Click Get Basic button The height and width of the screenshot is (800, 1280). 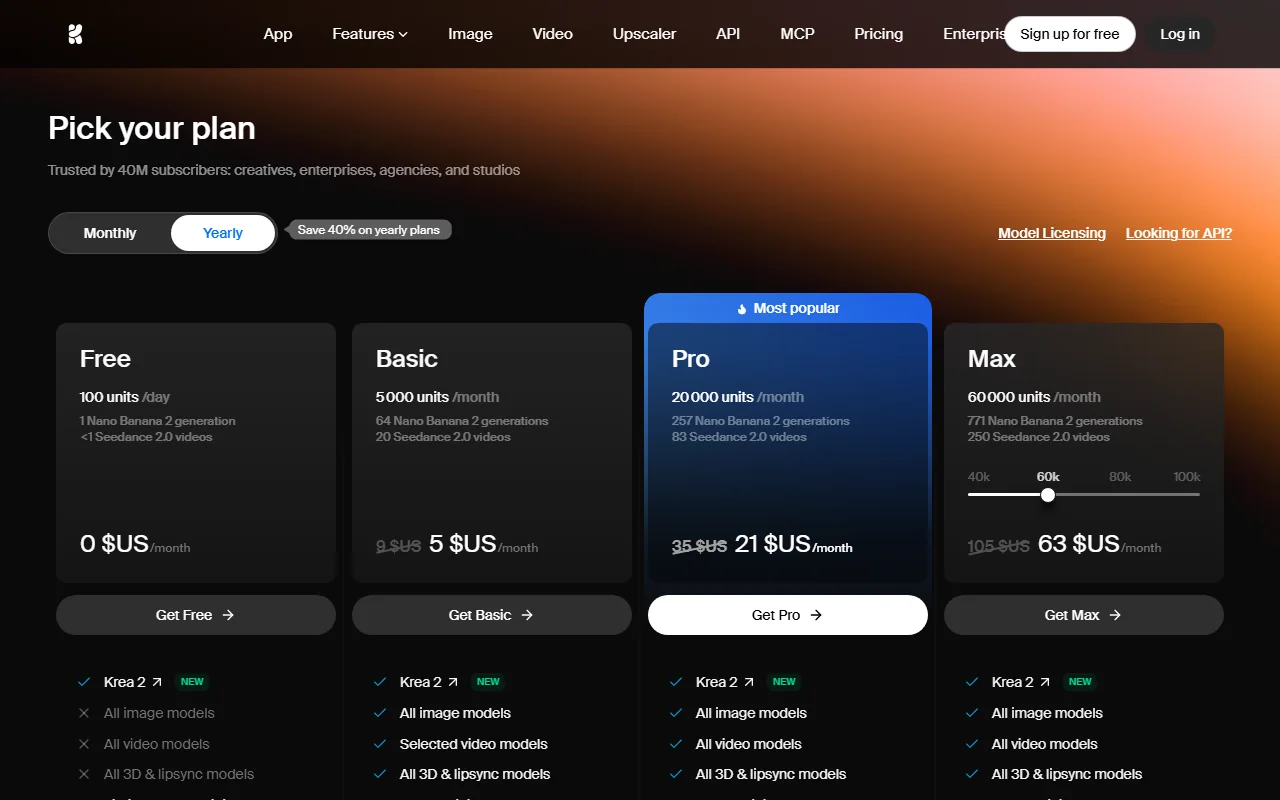[x=492, y=615]
